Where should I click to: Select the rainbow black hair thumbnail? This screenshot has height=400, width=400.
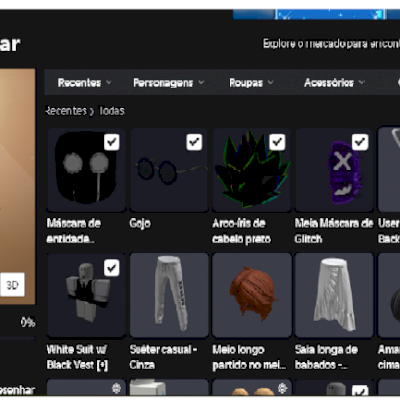click(252, 170)
